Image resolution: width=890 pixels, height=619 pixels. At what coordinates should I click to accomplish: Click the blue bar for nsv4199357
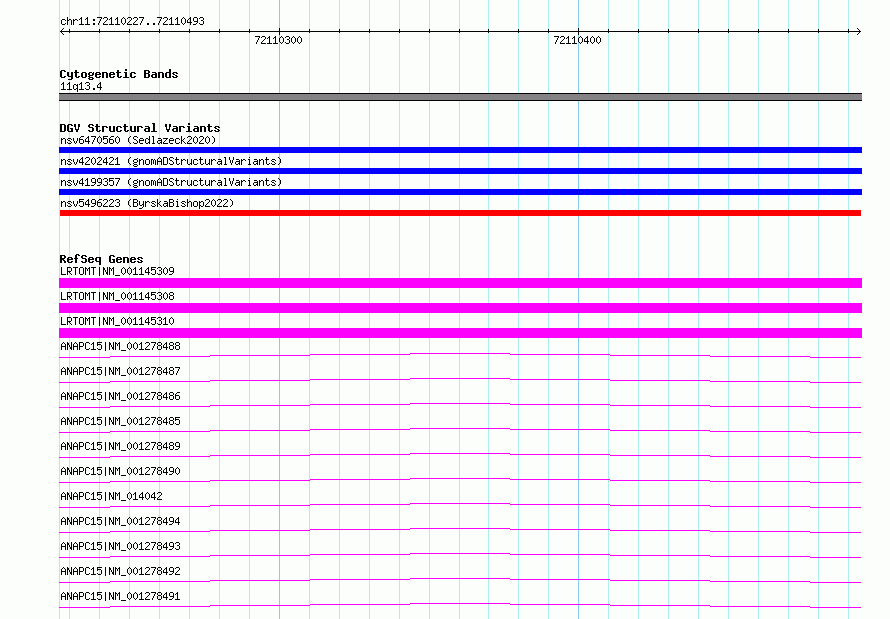(460, 192)
